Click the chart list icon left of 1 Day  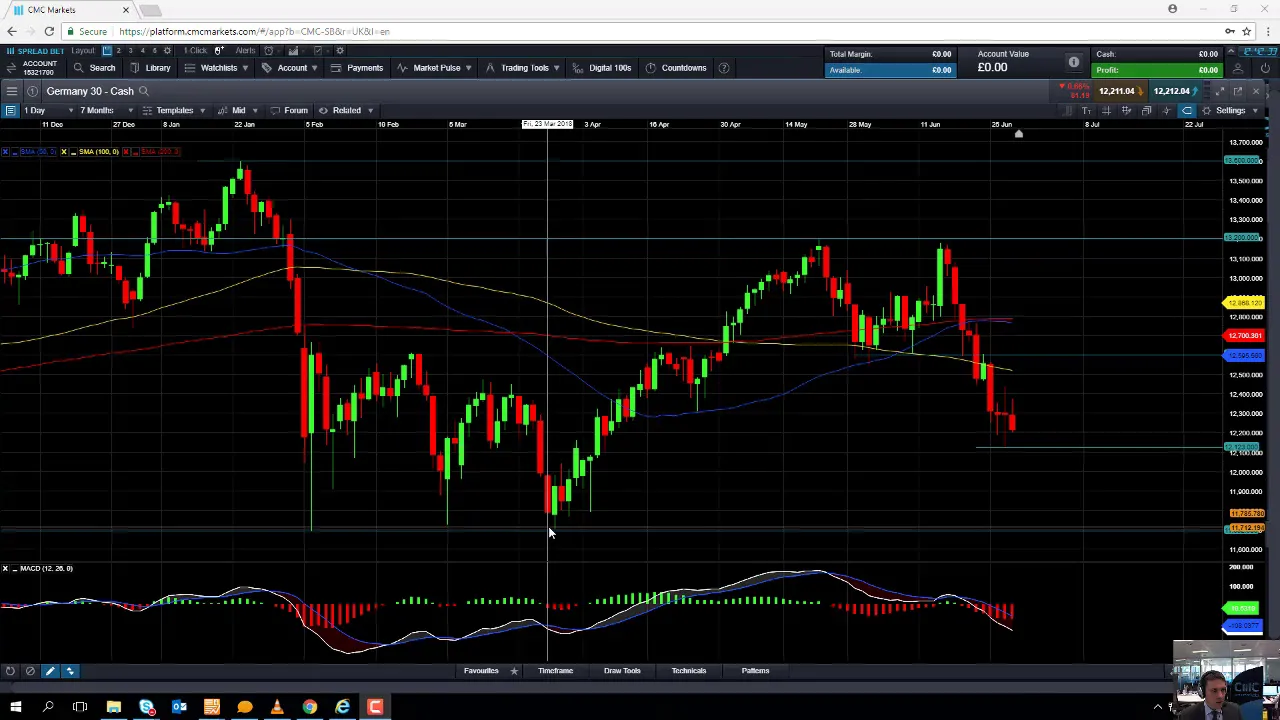[x=10, y=110]
